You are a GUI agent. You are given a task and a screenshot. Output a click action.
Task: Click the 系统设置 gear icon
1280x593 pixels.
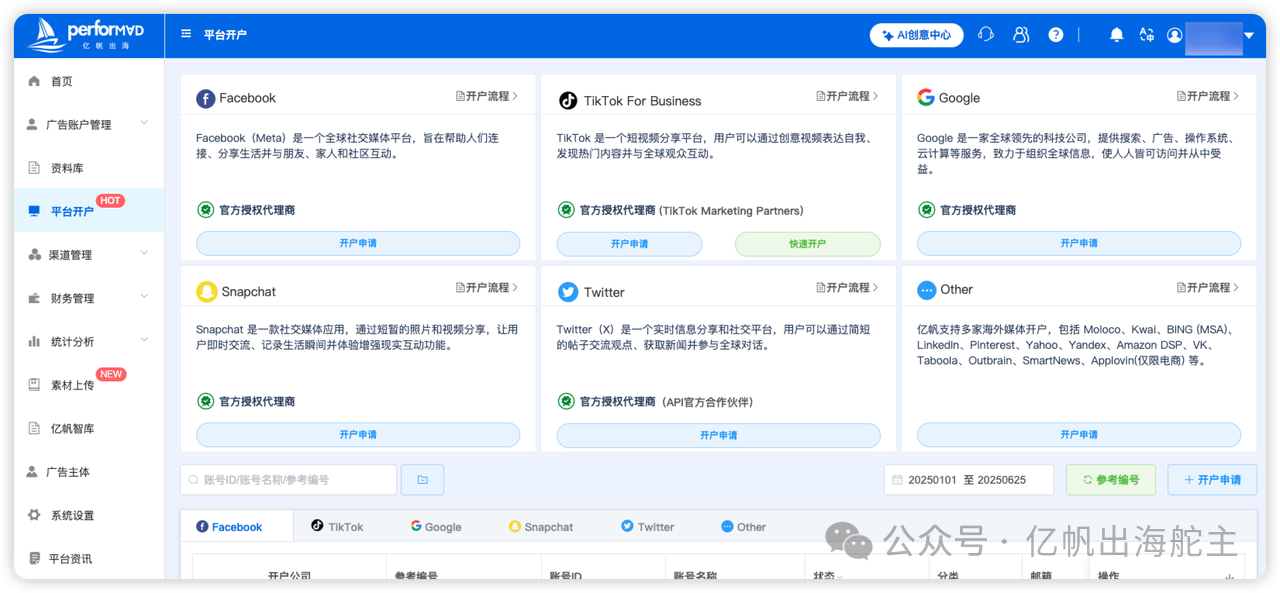(34, 515)
